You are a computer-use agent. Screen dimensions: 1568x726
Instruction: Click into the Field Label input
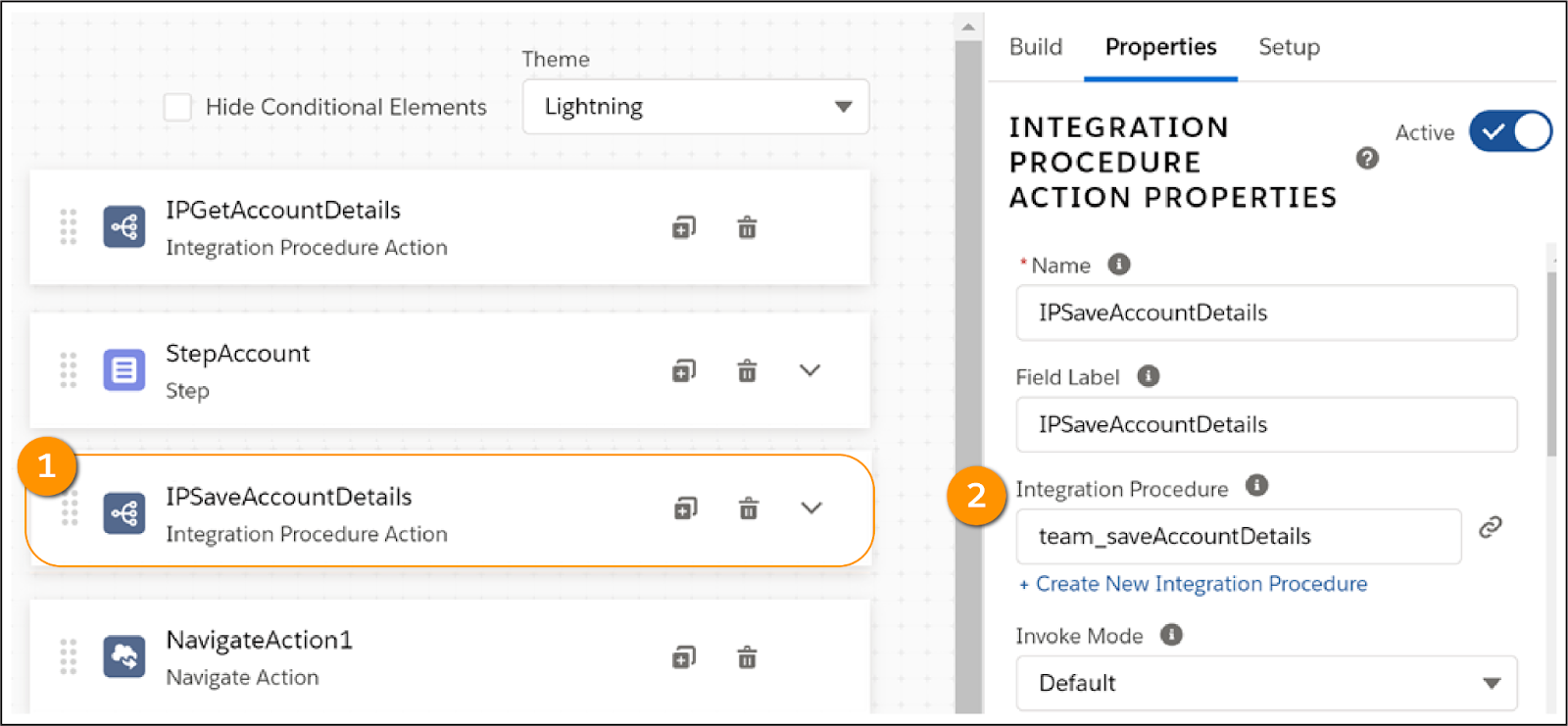pyautogui.click(x=1266, y=424)
